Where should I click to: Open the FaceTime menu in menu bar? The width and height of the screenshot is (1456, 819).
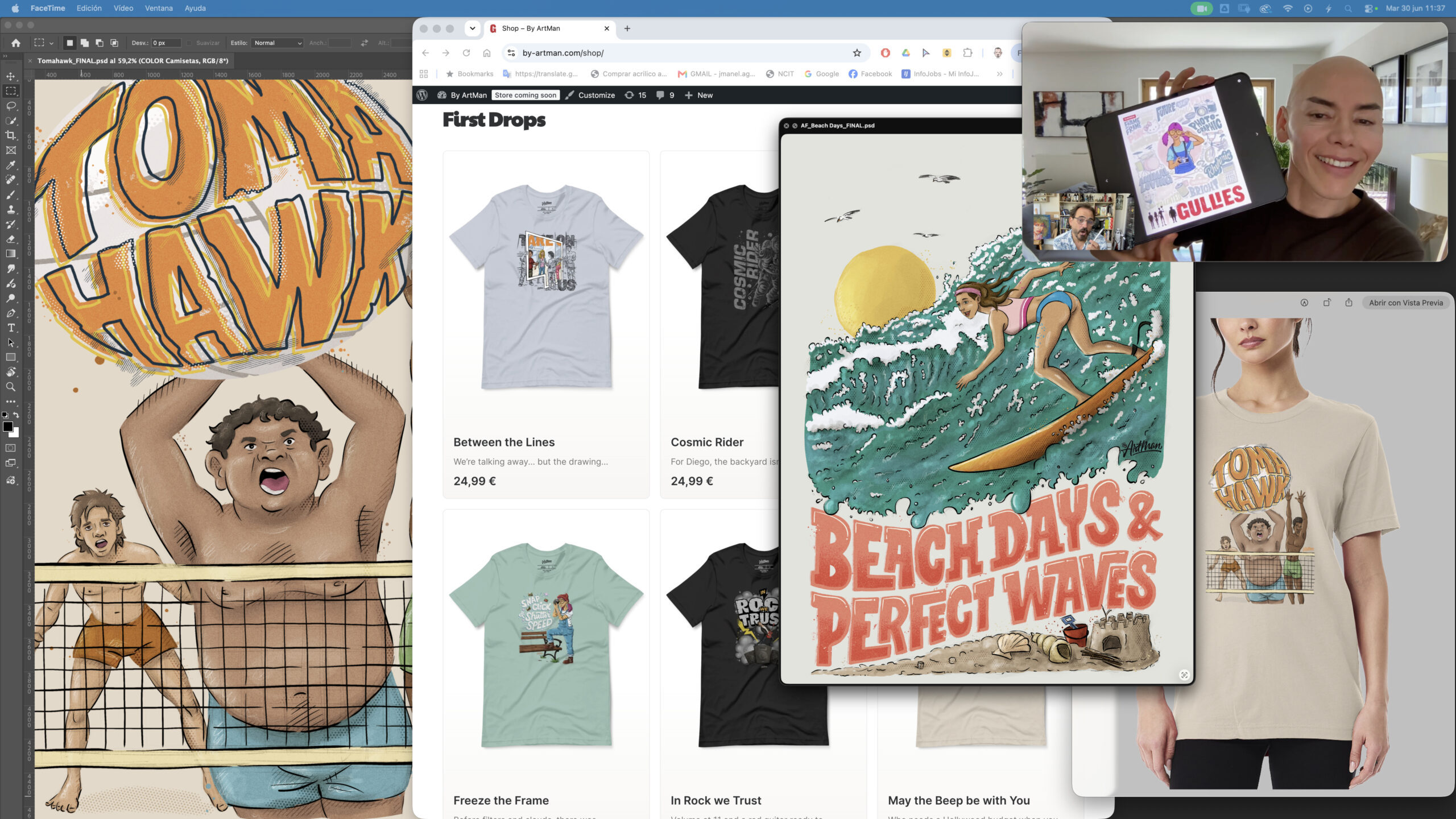(48, 8)
